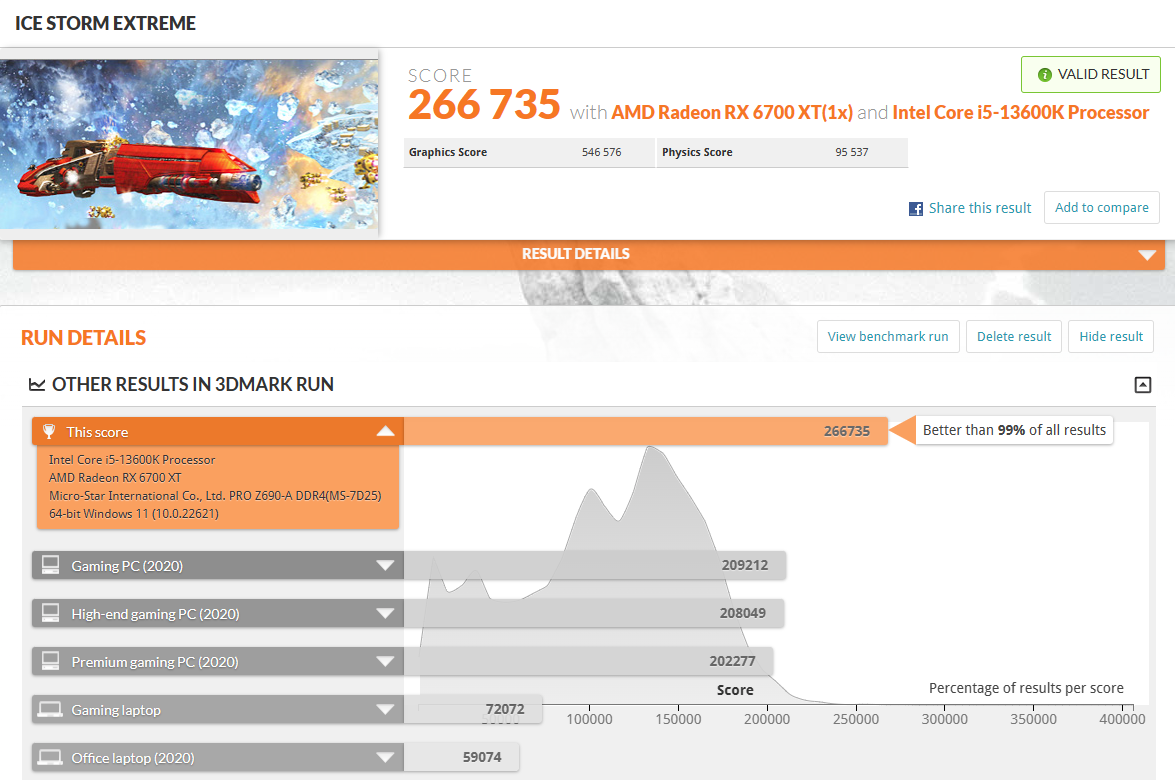Click Hide result button

[1111, 336]
